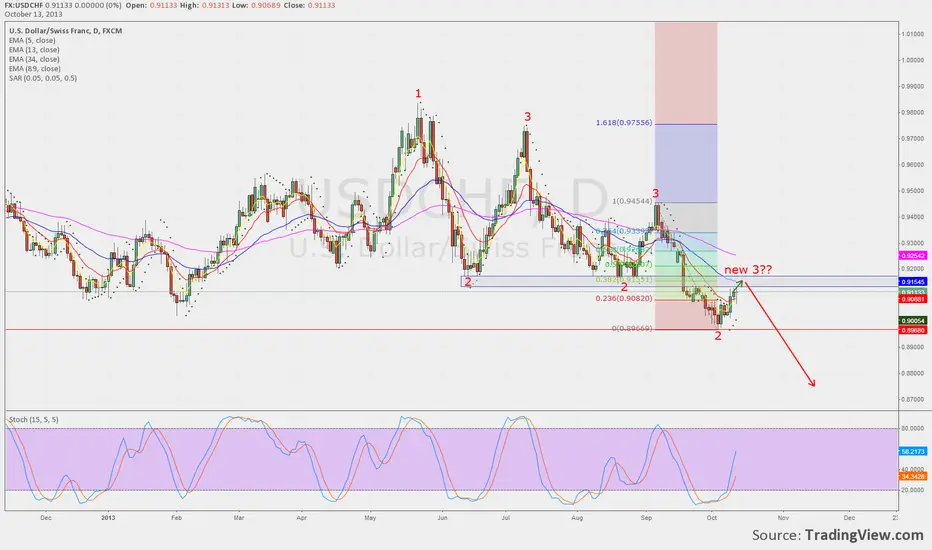Click the Dec label before 2013 on time axis
The width and height of the screenshot is (932, 550).
(46, 518)
